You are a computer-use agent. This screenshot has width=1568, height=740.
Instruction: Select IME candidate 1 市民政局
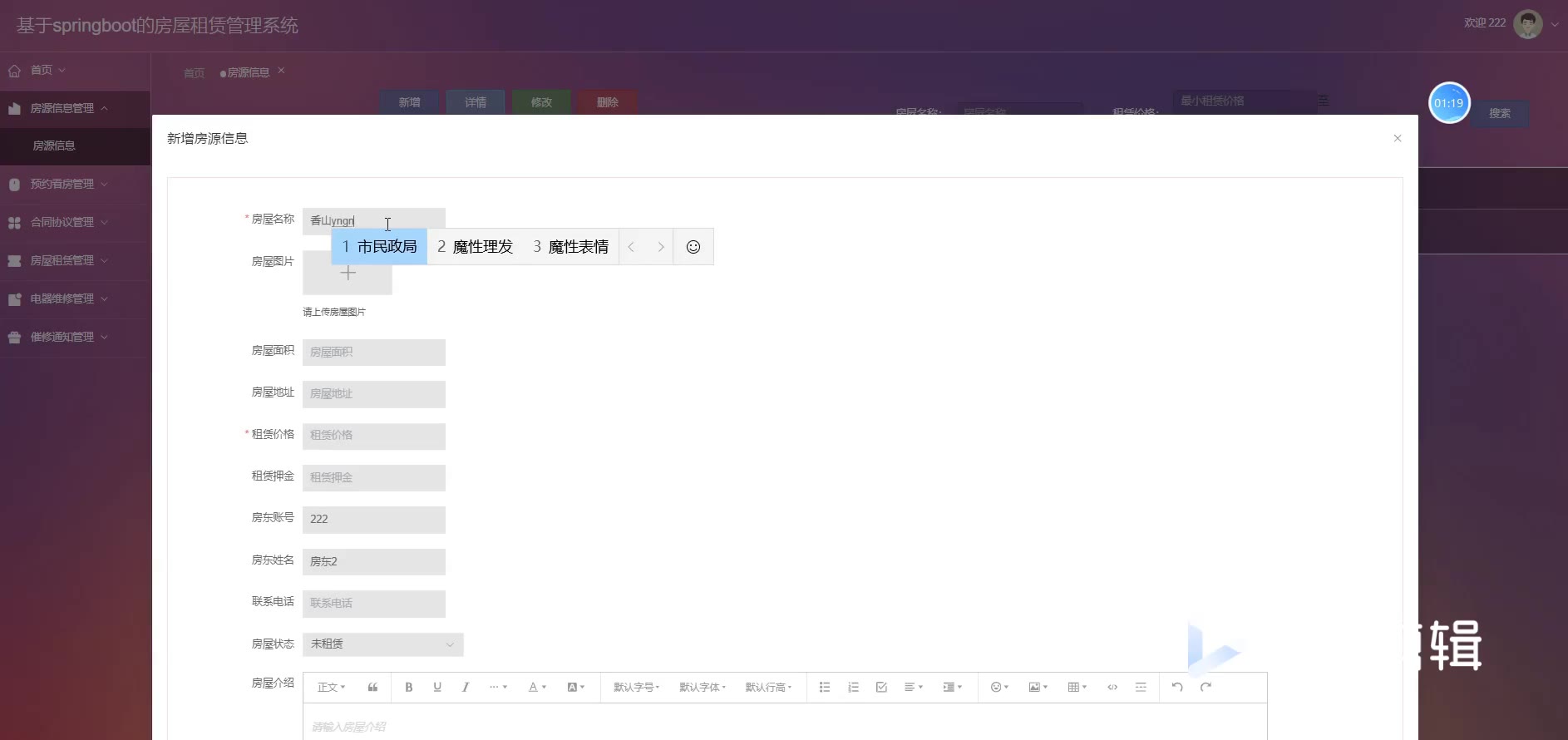379,247
